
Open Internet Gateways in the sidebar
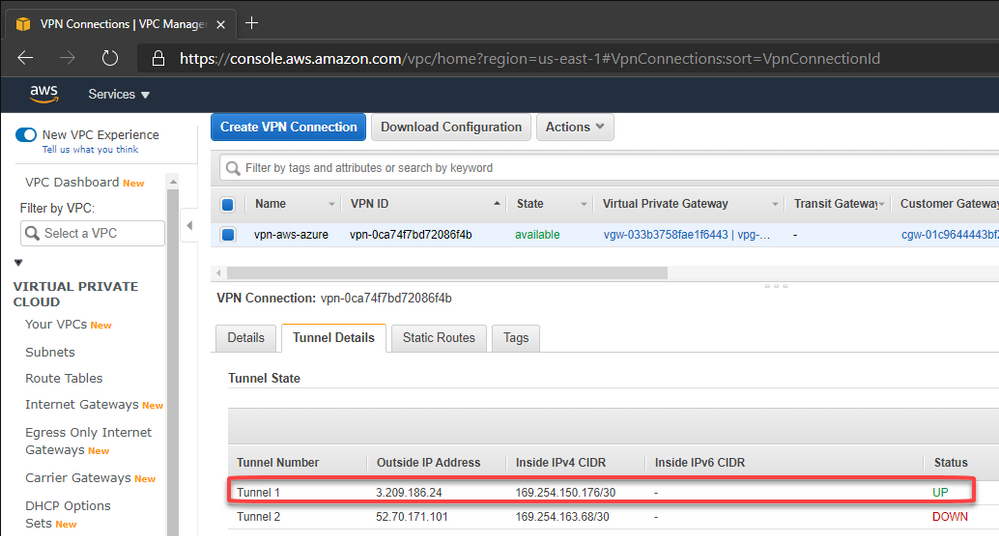pyautogui.click(x=82, y=405)
